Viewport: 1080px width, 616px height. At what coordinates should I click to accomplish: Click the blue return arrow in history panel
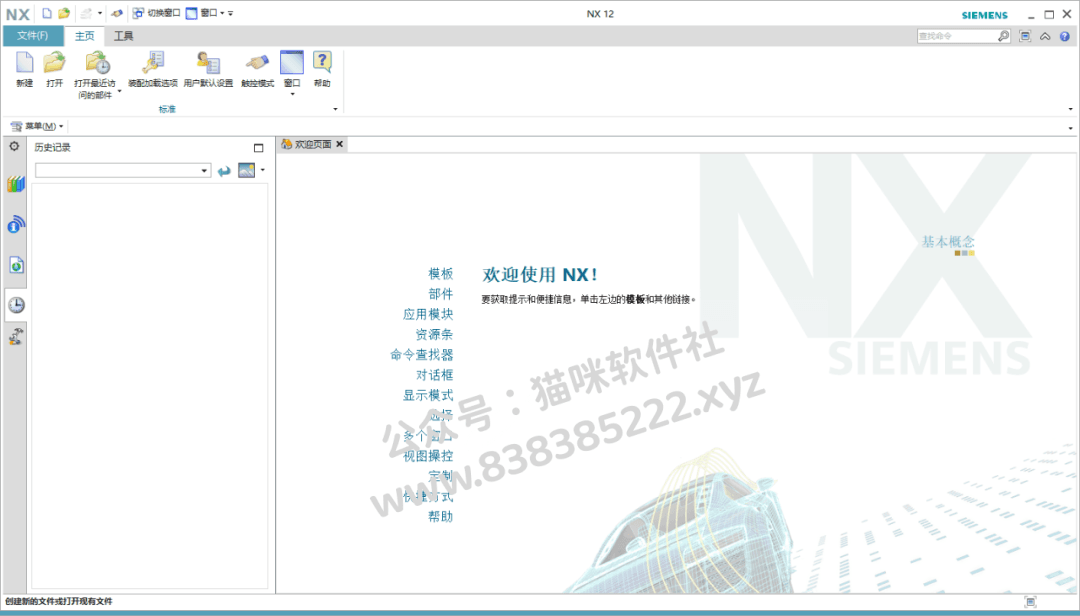pyautogui.click(x=224, y=171)
